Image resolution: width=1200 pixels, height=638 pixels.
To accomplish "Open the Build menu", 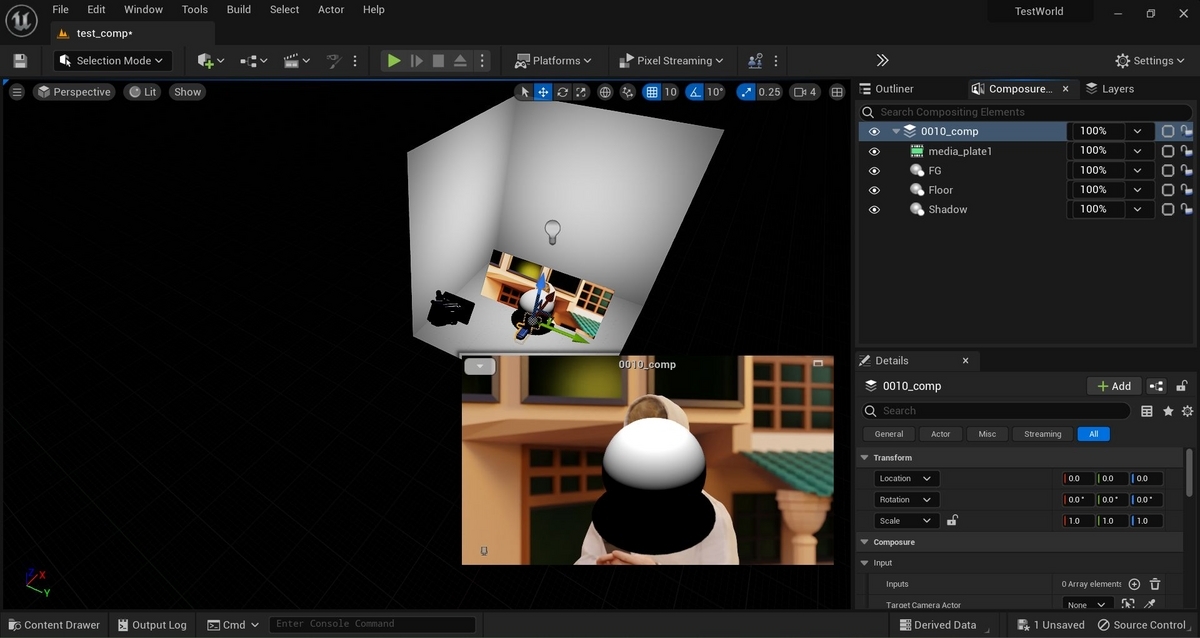I will click(239, 10).
